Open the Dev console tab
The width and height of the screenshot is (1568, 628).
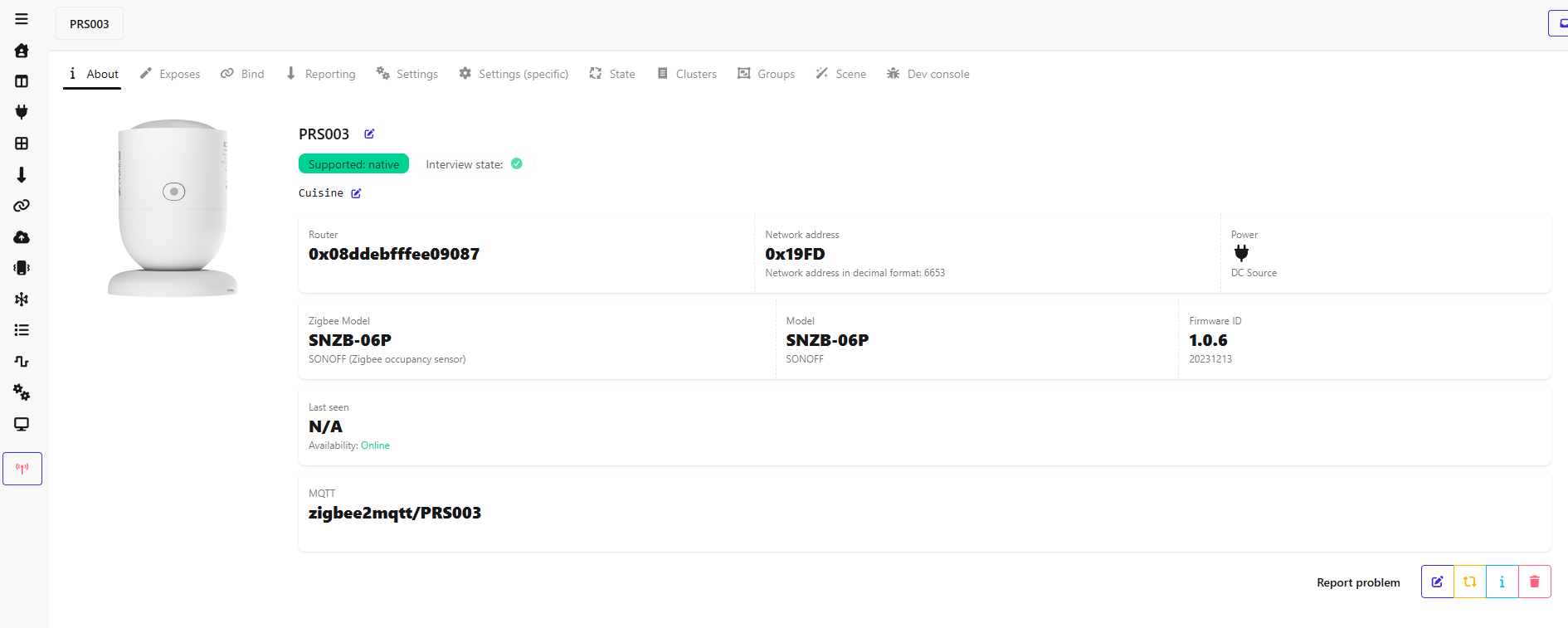928,74
